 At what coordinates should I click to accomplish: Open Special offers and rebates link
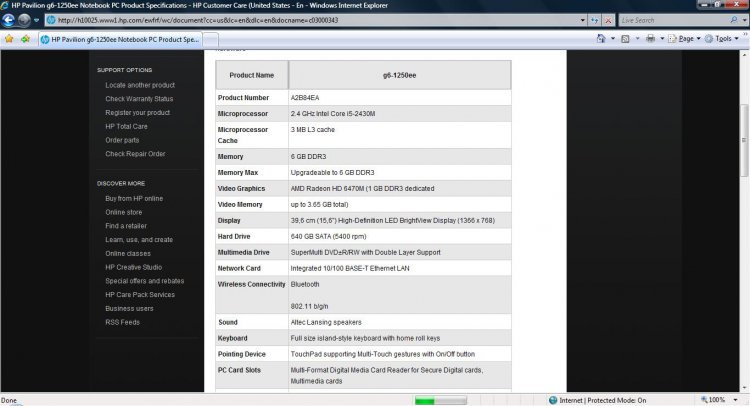144,281
